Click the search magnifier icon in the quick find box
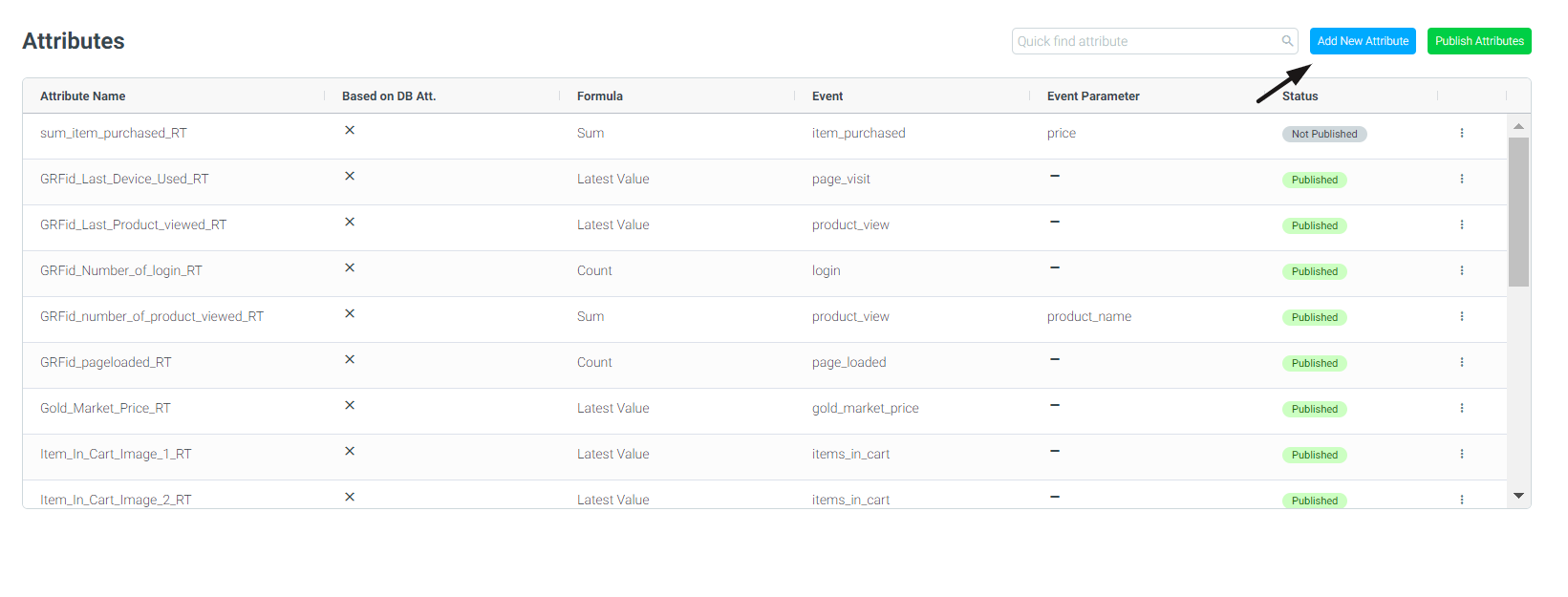This screenshot has height=597, width=1568. (1287, 41)
